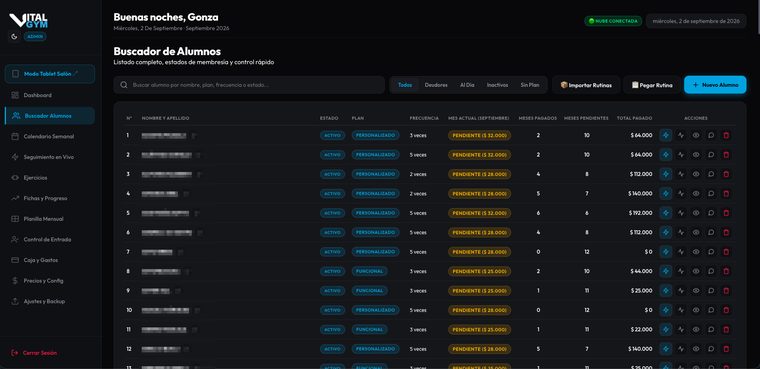
Task: Delete student in row 10 with trash icon
Action: (726, 310)
